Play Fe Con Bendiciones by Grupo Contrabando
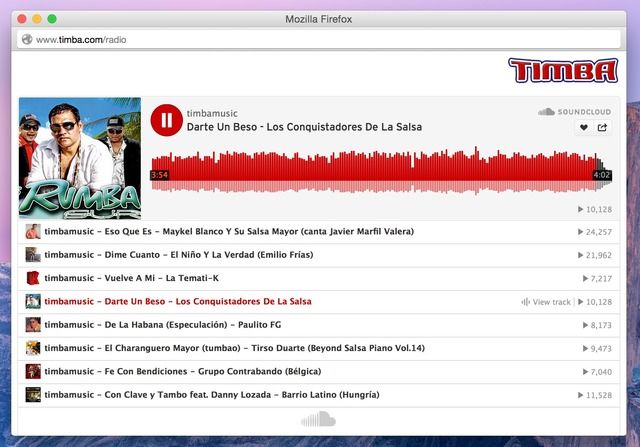The image size is (640, 447). point(318,371)
